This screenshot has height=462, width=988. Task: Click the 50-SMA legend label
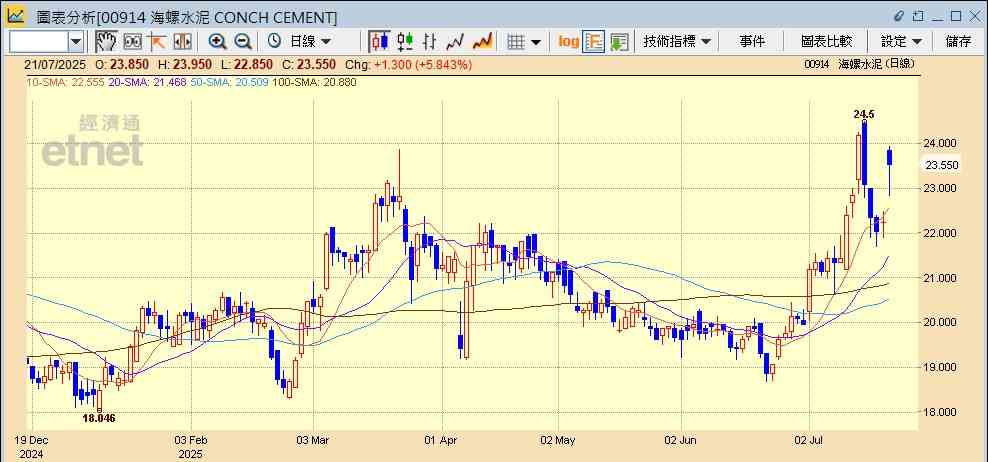point(229,82)
